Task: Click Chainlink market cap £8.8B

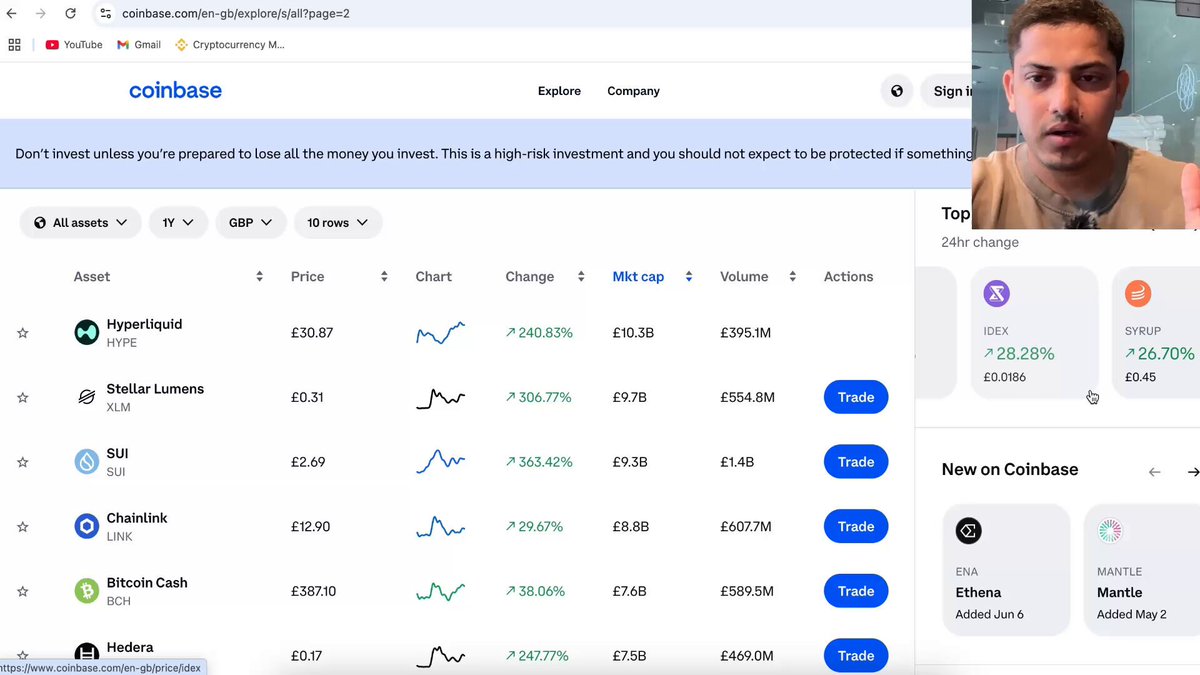Action: tap(630, 527)
